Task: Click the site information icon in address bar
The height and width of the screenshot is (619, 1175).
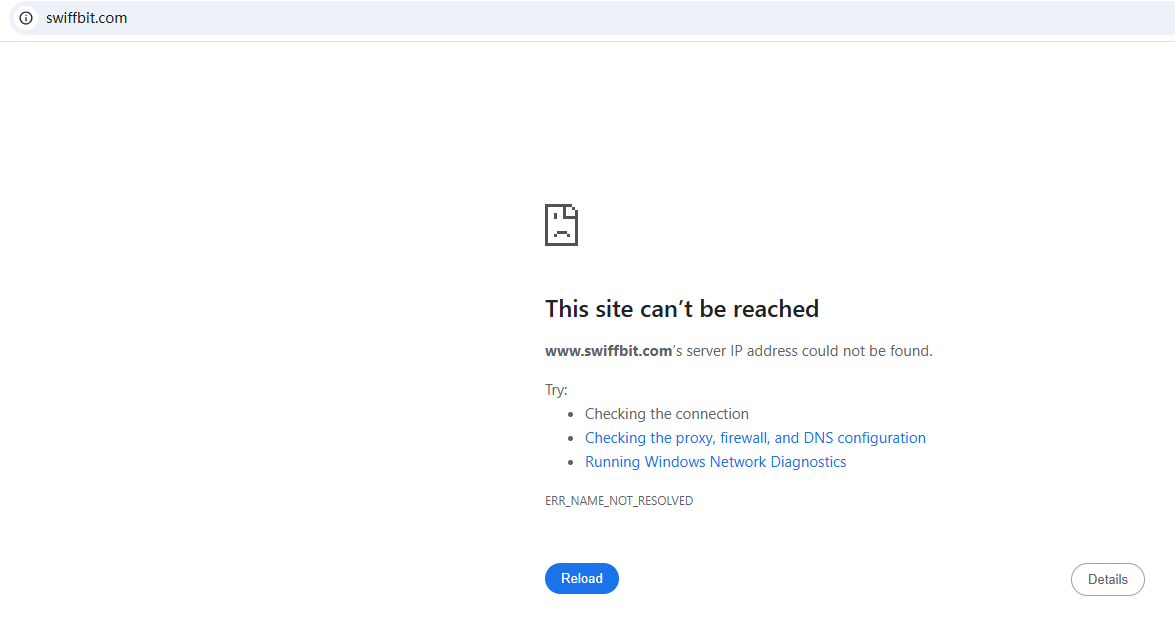Action: (x=26, y=18)
